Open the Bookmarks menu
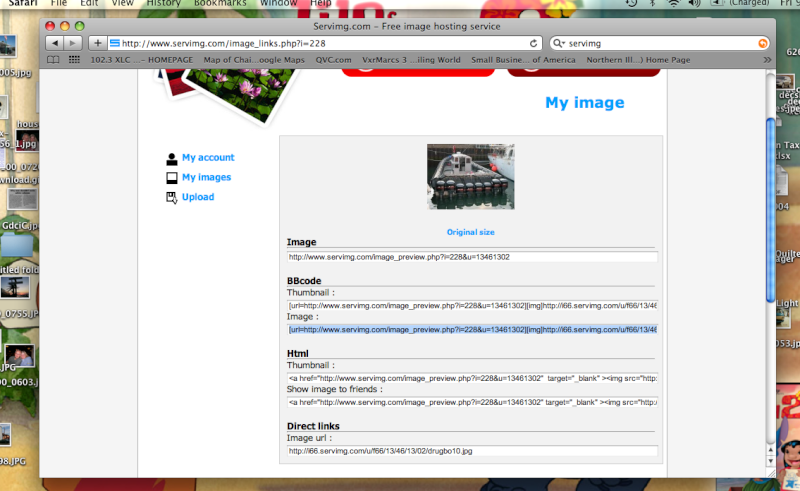Image resolution: width=800 pixels, height=491 pixels. click(x=220, y=3)
